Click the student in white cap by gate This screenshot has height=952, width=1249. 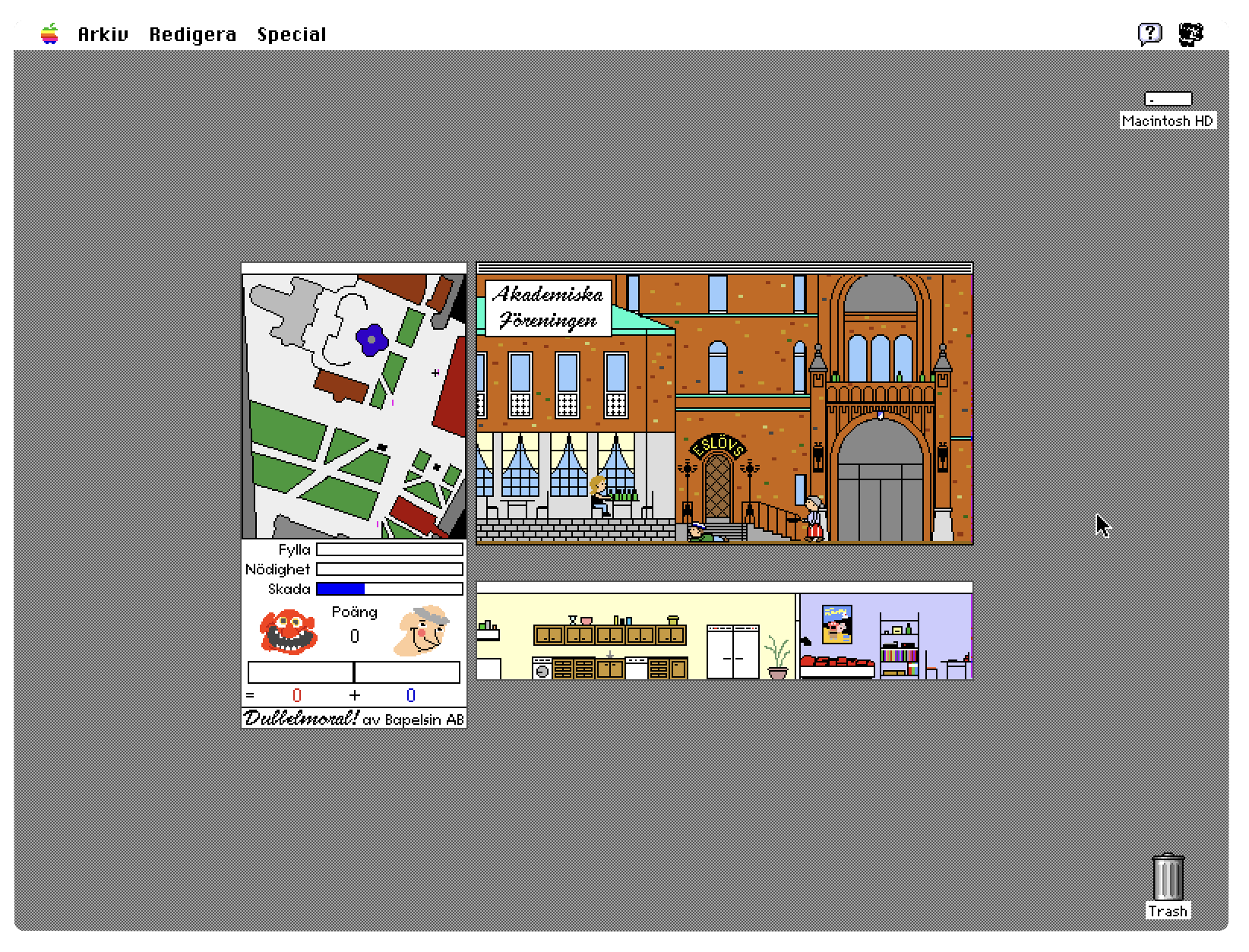tap(814, 517)
